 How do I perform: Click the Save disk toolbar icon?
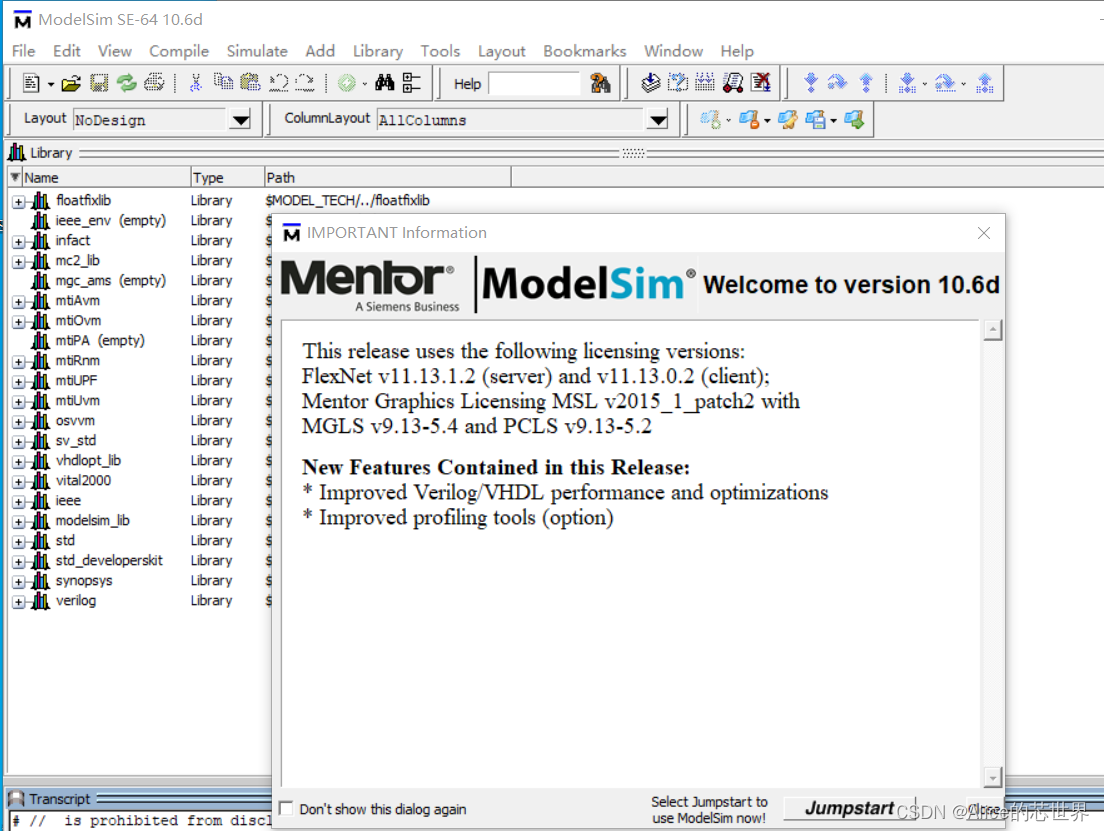coord(99,83)
